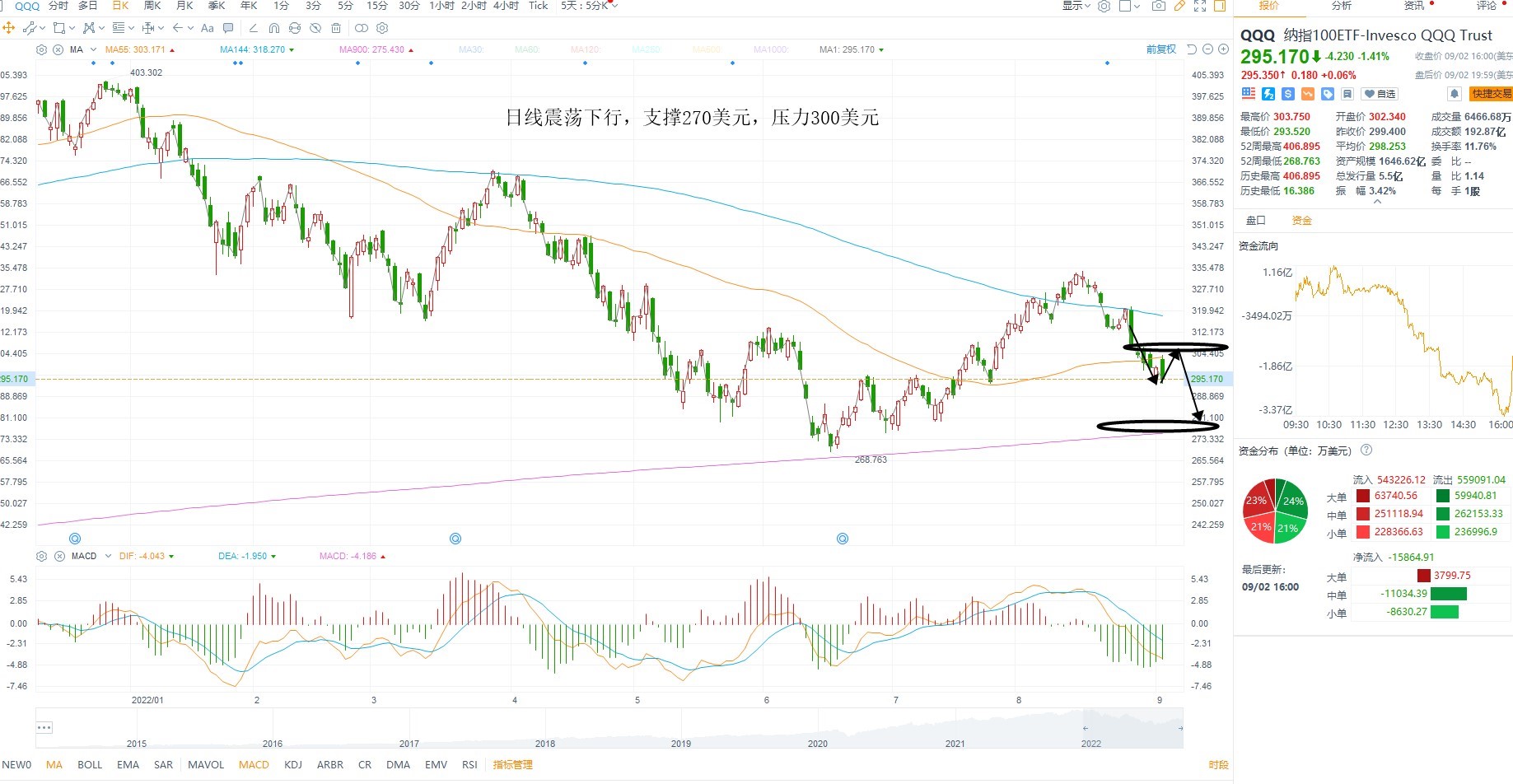Image resolution: width=1513 pixels, height=784 pixels.
Task: Open the chart settings gear beside 显示
Action: [1104, 6]
